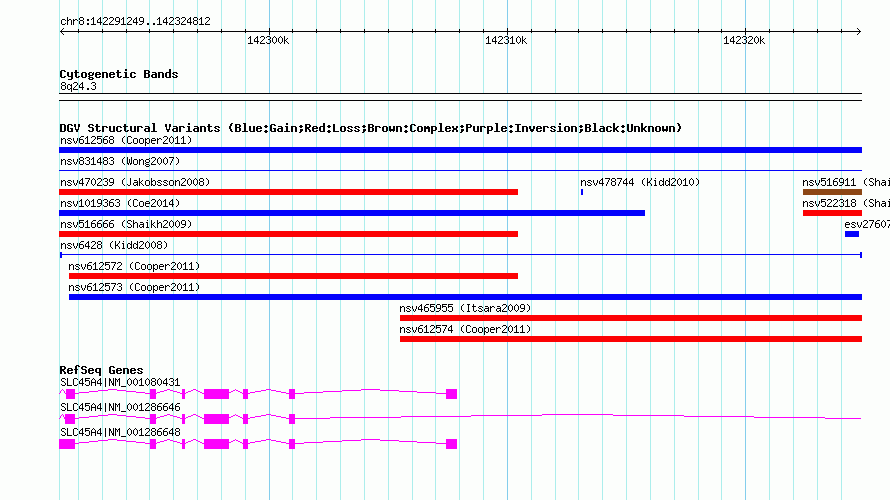Click the RefSeq Genes track title
Viewport: 890px width, 500px height.
click(x=101, y=370)
